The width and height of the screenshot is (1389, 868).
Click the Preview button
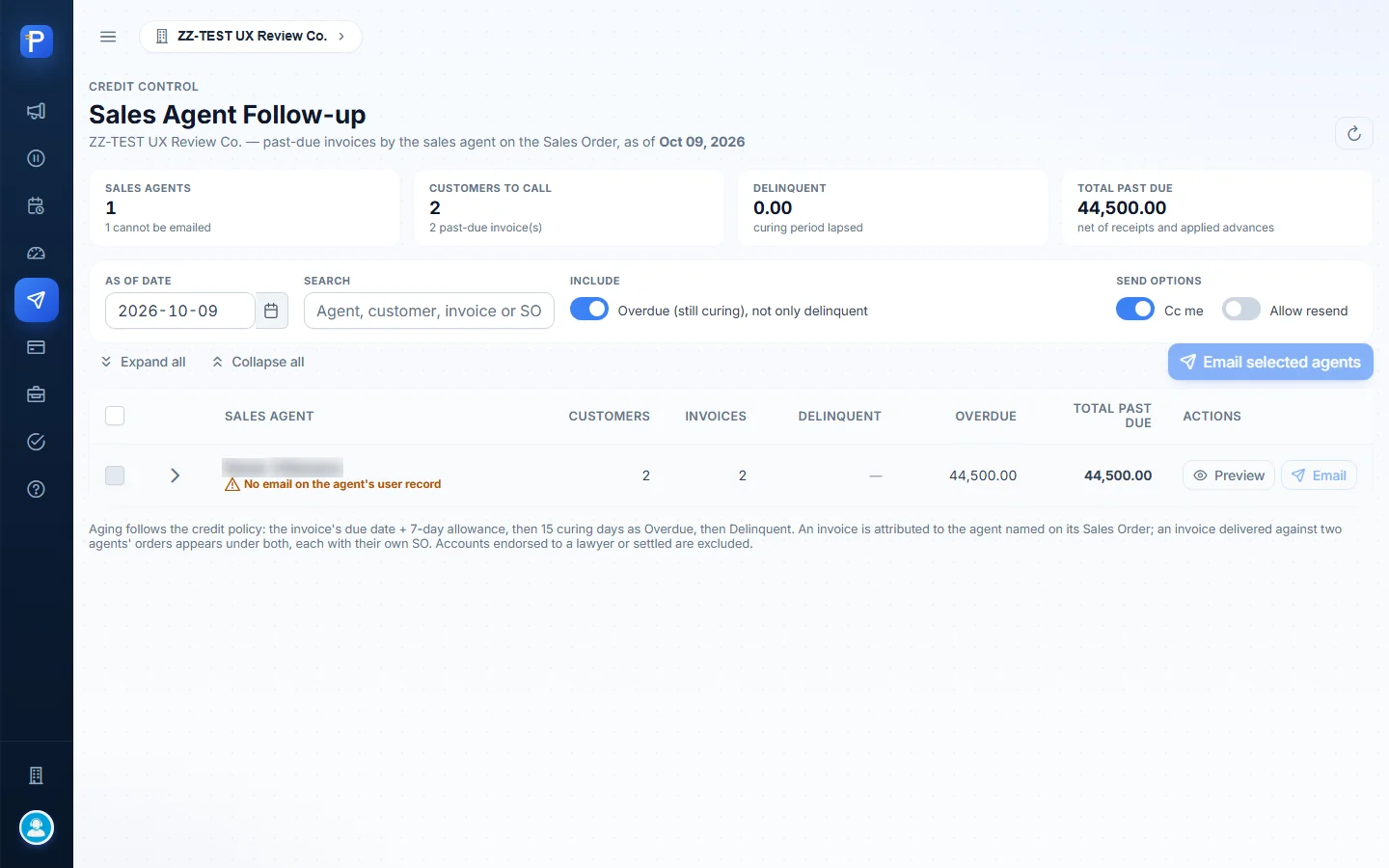point(1229,475)
